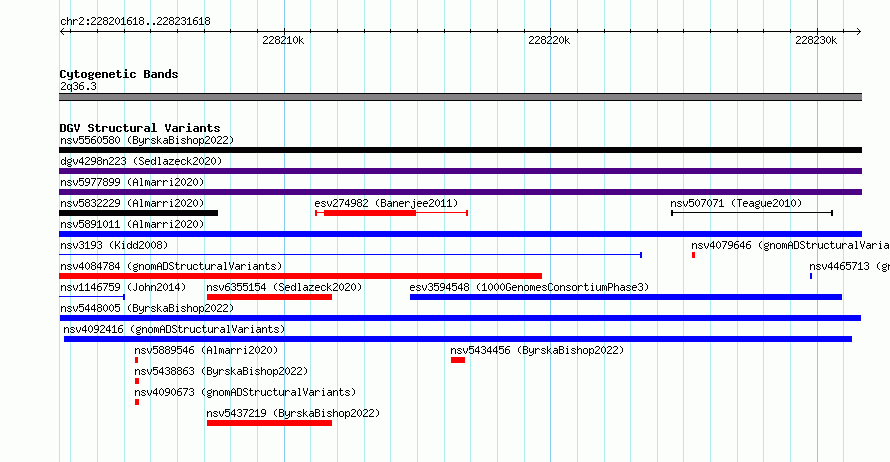Click the nsv3193 (Kidd2008) label
890x462 pixels.
pyautogui.click(x=114, y=245)
